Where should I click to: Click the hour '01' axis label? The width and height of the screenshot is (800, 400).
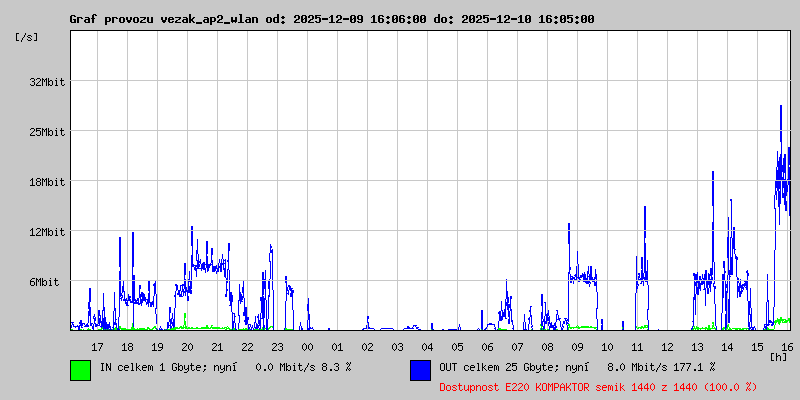pos(337,347)
